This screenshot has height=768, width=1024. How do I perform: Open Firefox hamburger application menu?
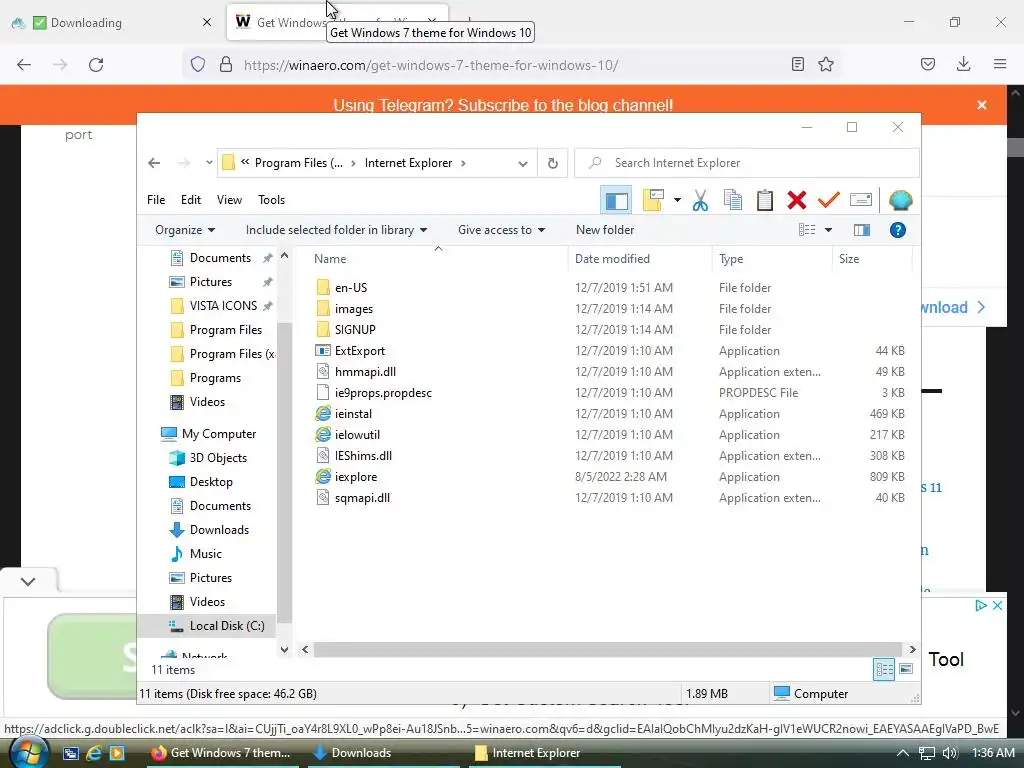[x=1000, y=64]
